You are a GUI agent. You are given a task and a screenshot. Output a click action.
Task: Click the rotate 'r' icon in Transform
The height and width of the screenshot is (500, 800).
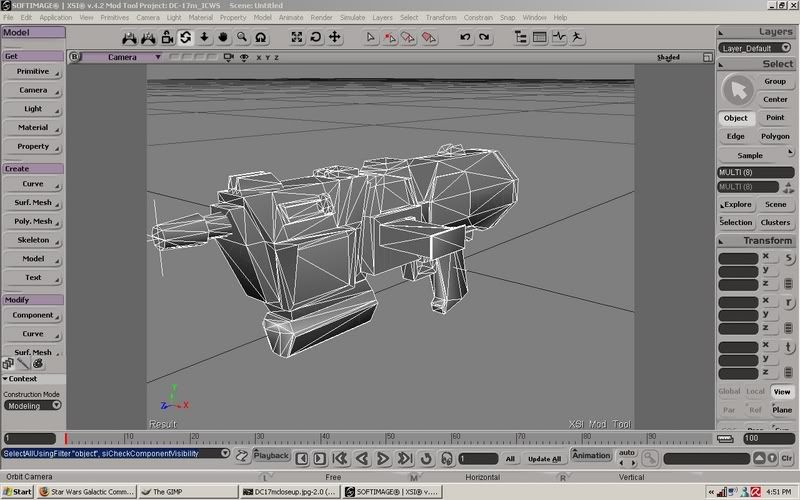(x=789, y=303)
